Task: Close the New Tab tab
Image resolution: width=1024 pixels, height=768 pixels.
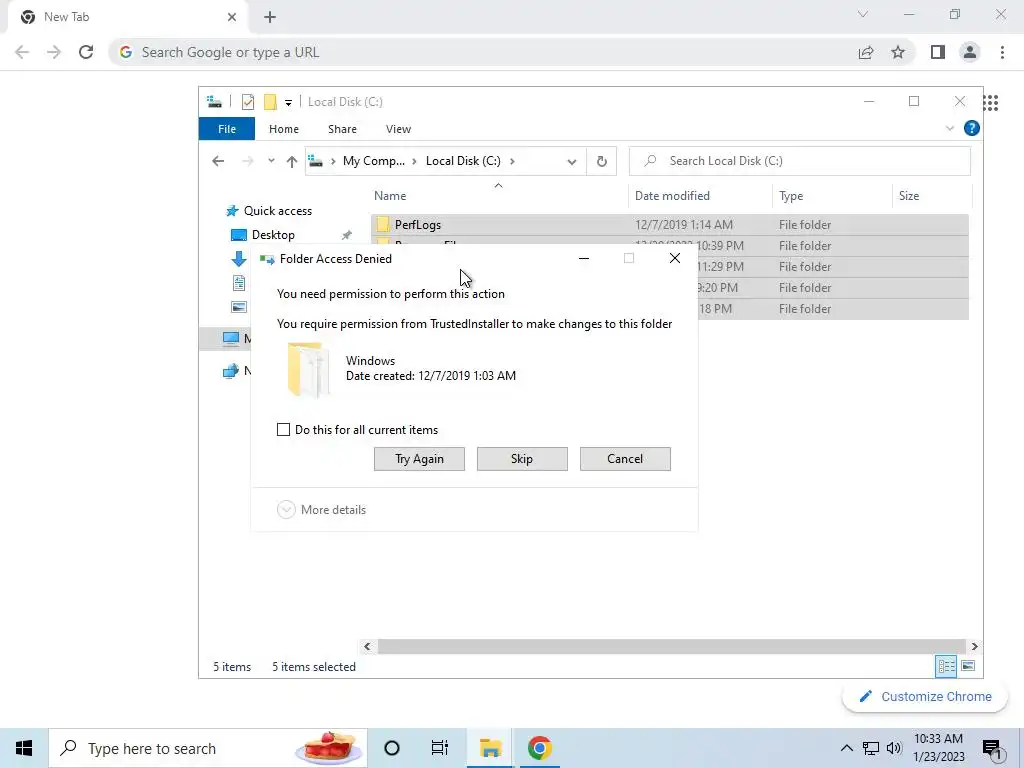Action: pos(232,17)
